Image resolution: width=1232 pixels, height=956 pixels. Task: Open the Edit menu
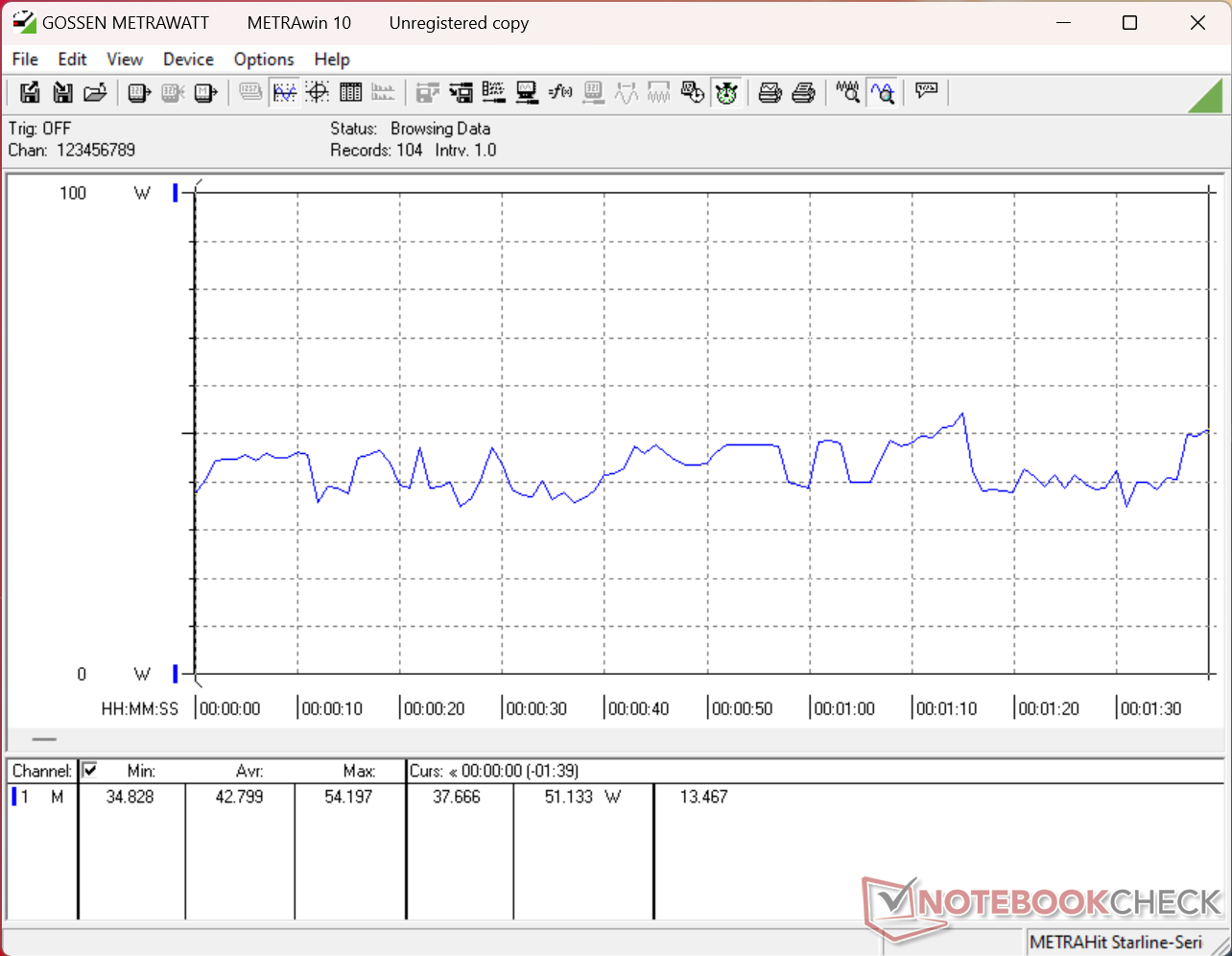tap(73, 60)
